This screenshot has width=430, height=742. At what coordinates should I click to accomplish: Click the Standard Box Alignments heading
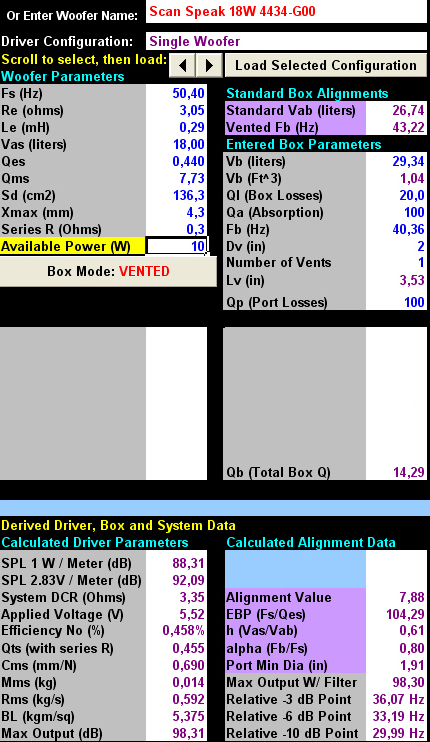307,93
